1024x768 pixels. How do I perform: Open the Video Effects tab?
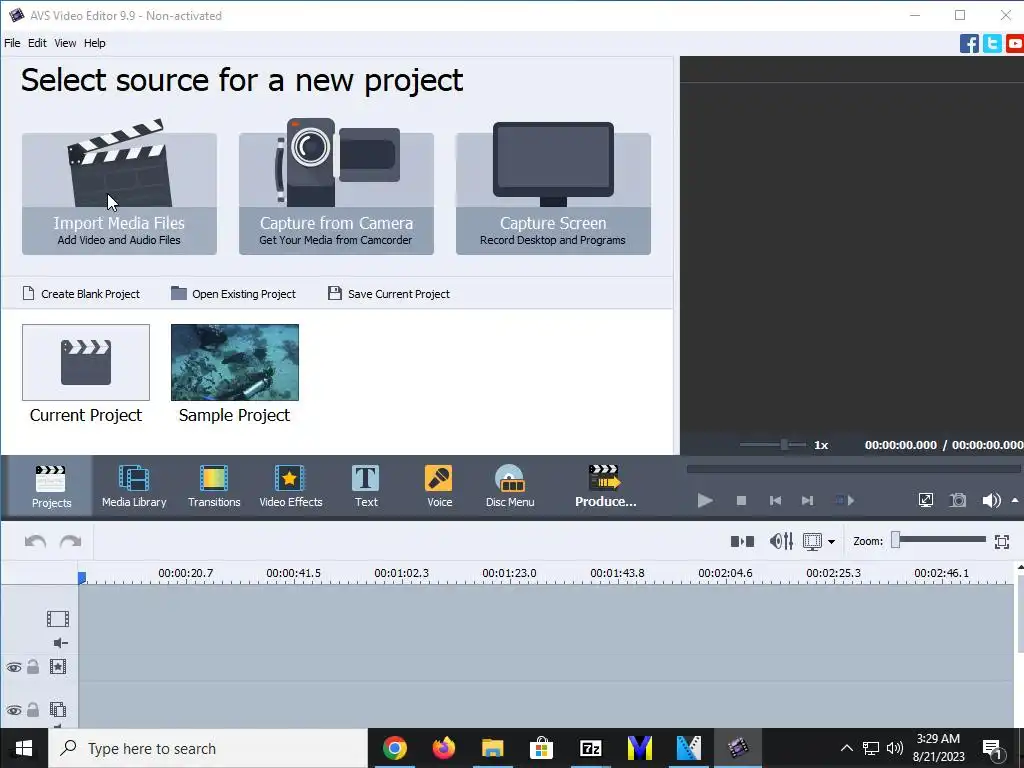tap(291, 487)
